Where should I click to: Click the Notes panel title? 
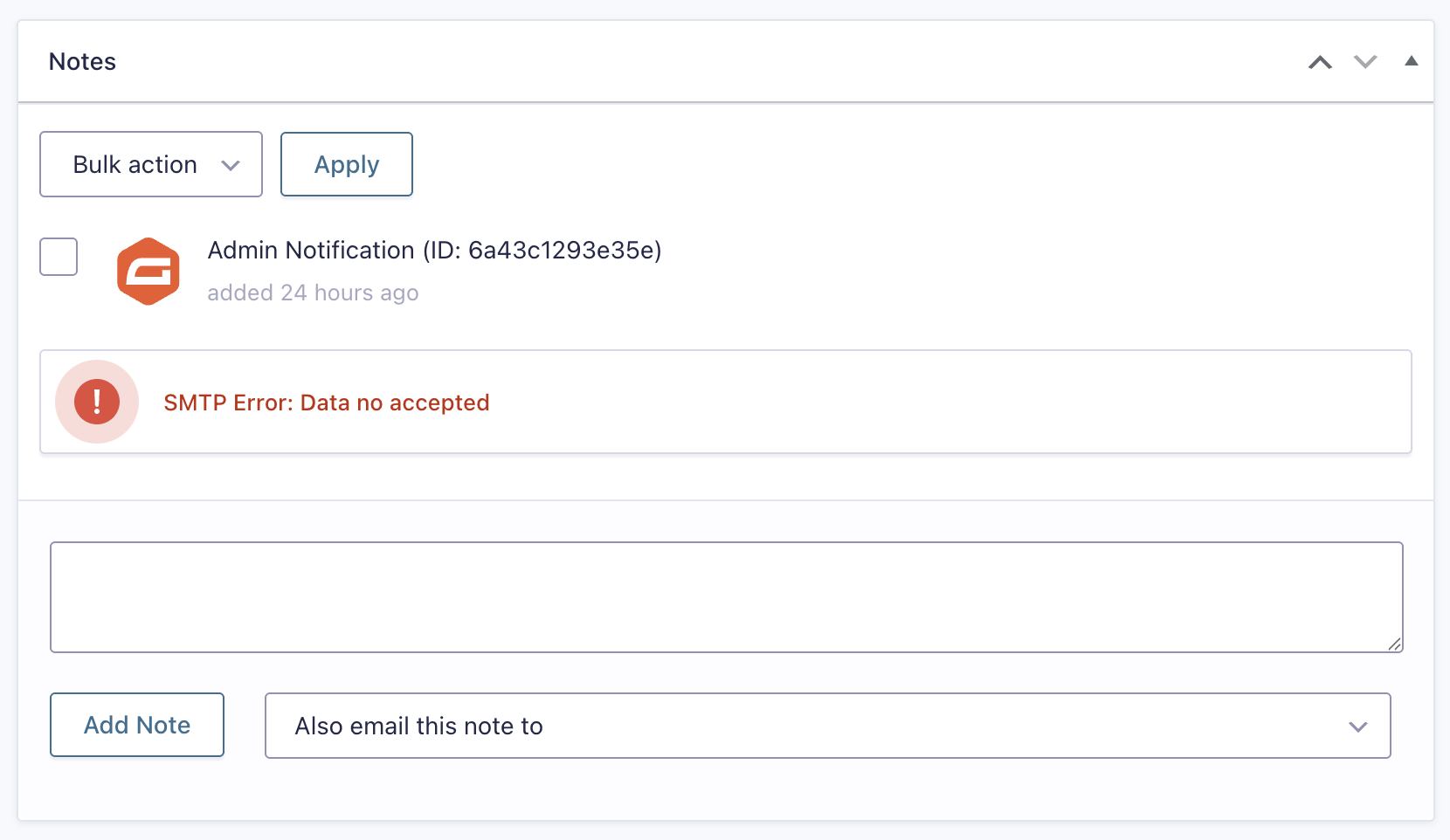tap(82, 62)
